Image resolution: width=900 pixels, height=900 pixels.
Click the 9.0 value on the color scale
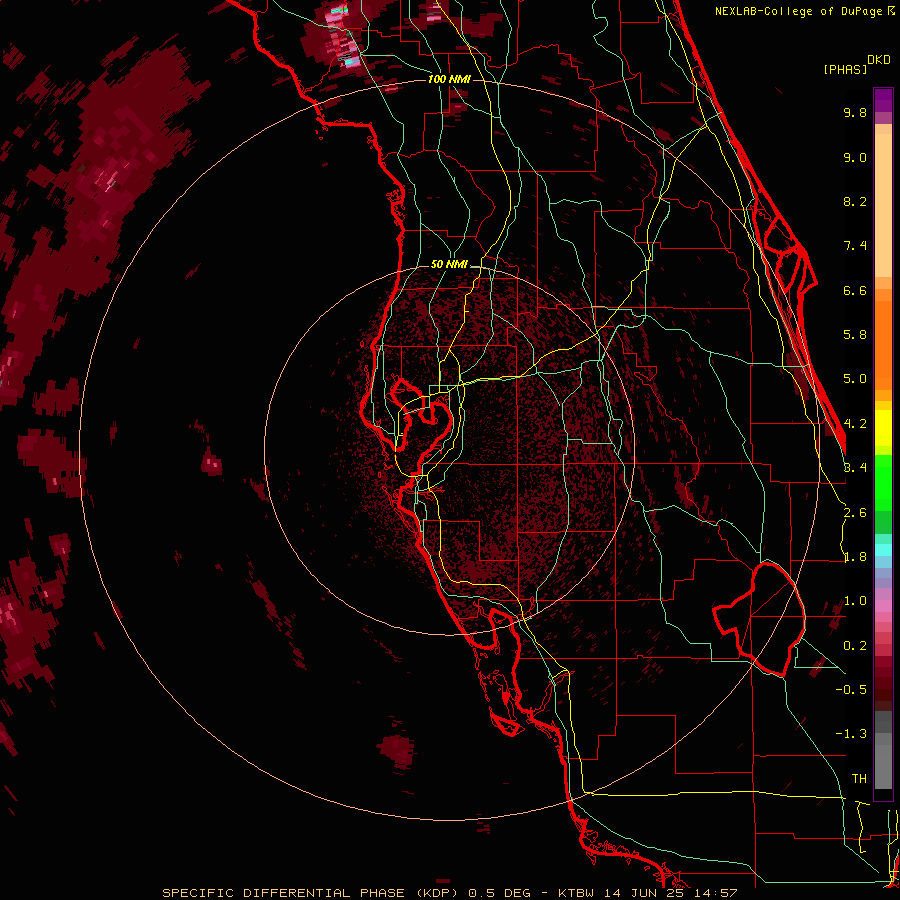(855, 157)
